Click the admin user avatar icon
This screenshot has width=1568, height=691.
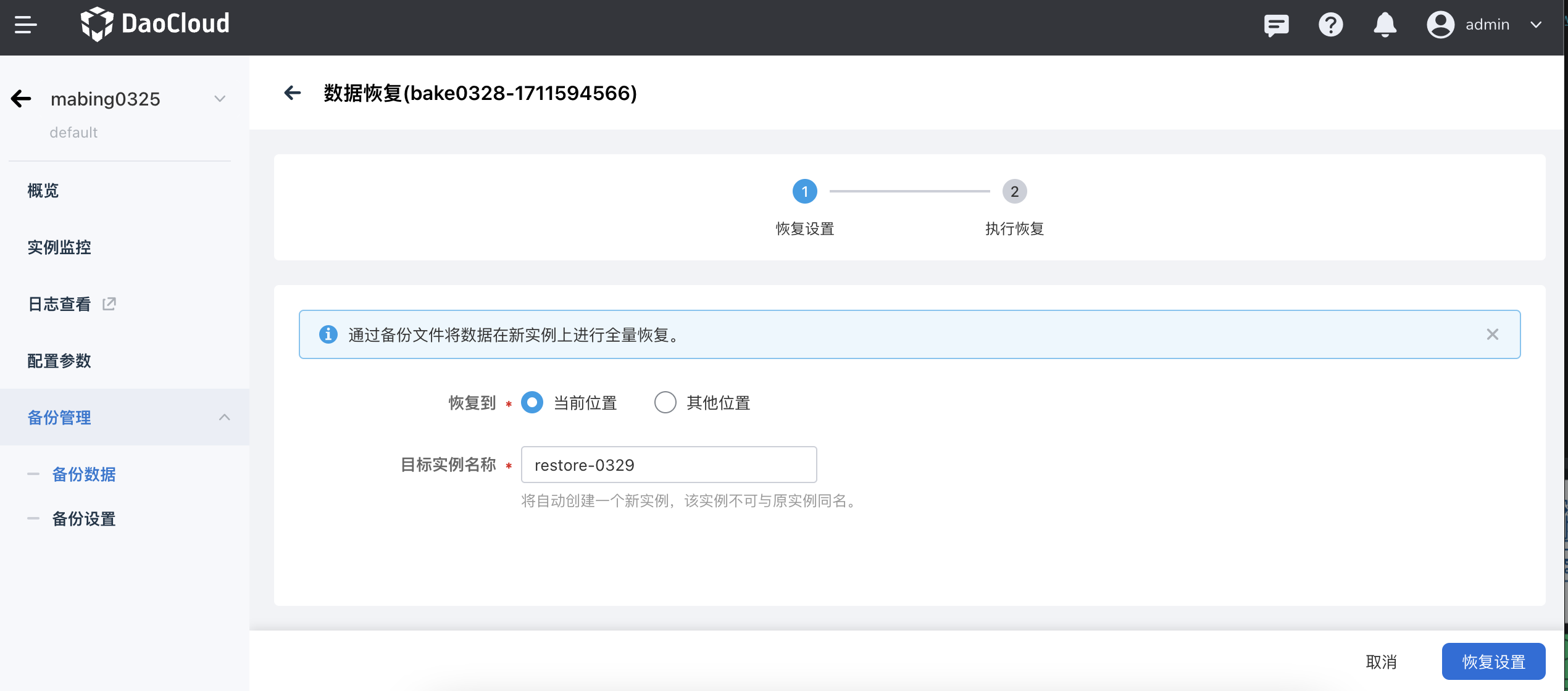tap(1440, 25)
